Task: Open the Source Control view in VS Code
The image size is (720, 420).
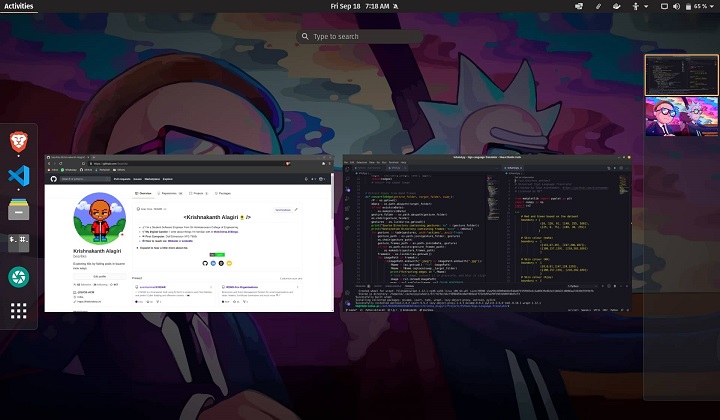Action: pos(348,189)
